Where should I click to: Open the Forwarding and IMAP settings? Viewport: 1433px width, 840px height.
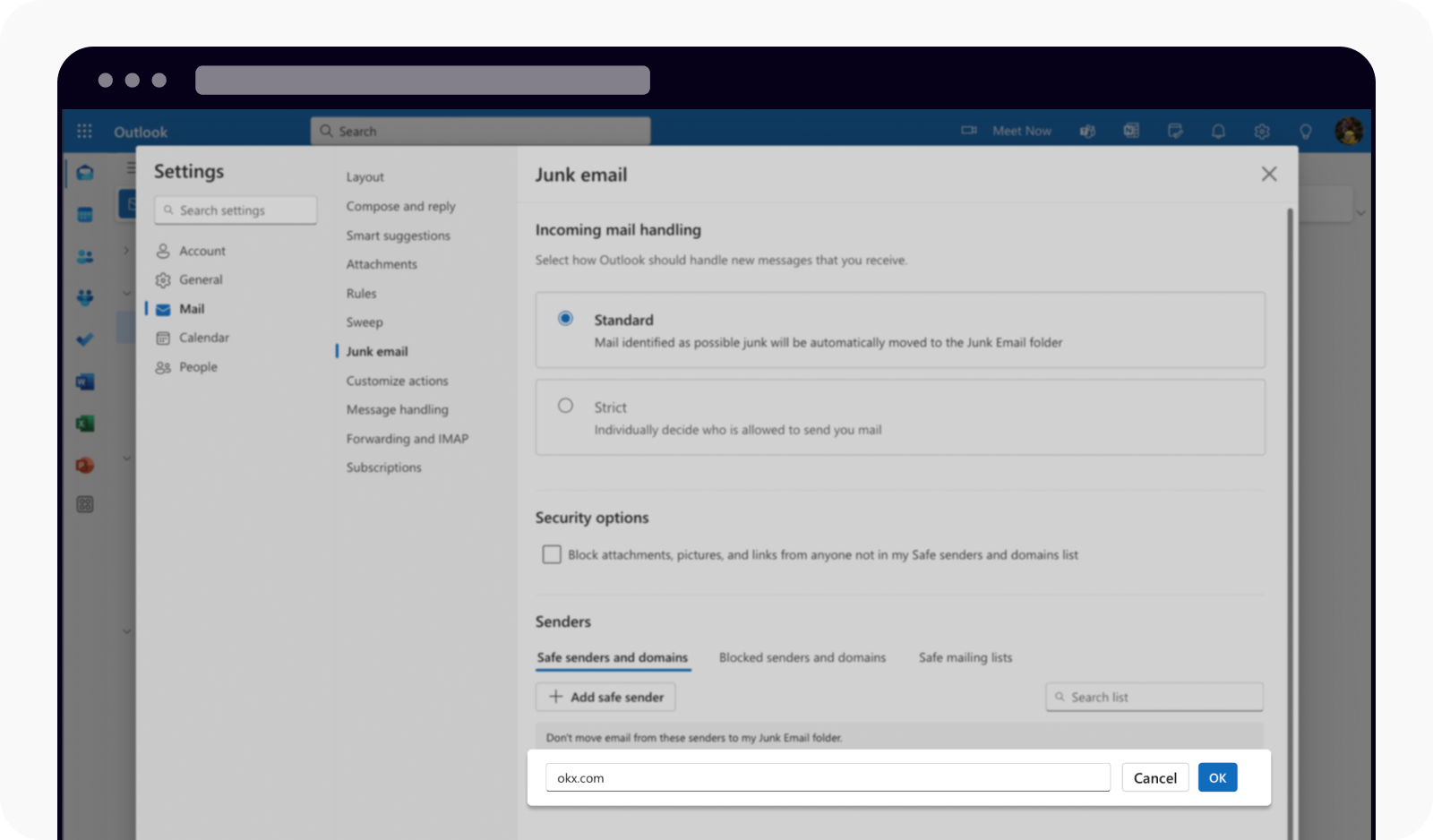407,439
